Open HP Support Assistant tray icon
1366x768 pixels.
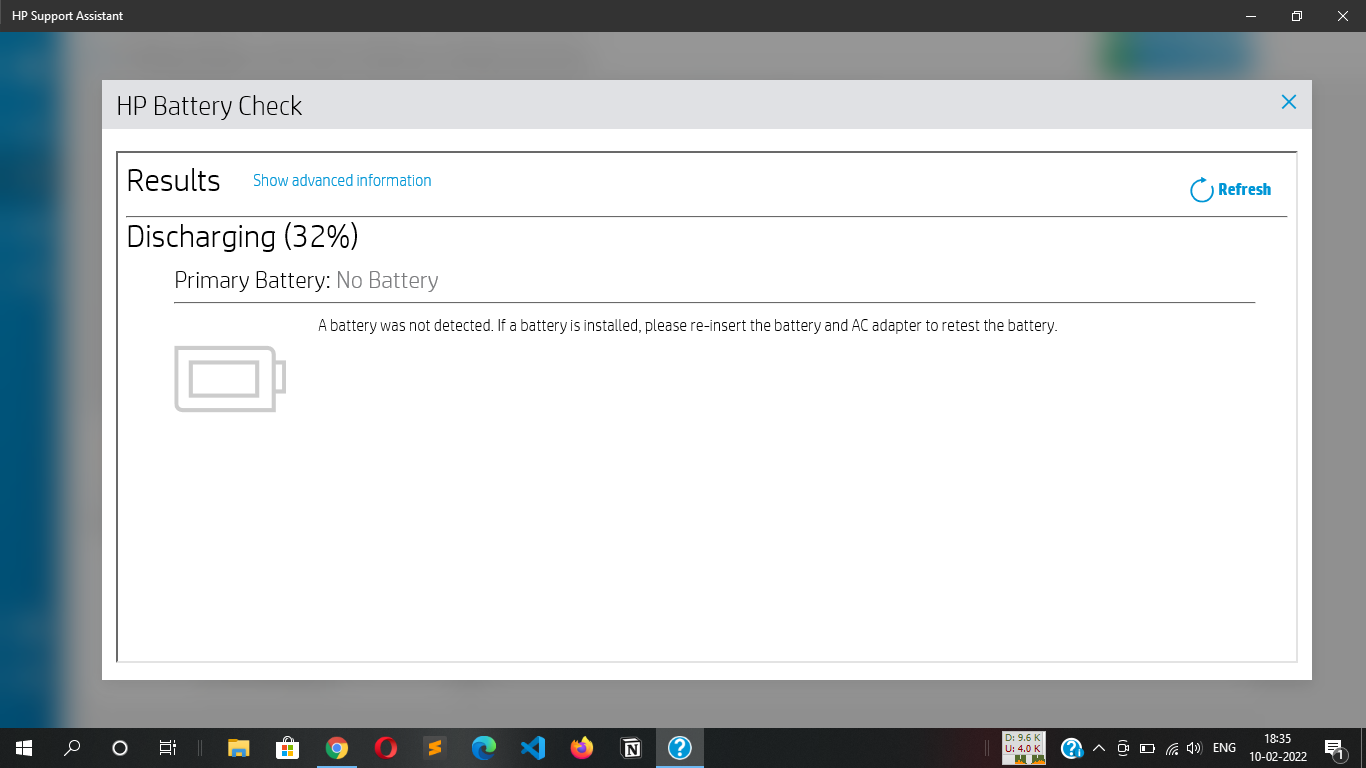(x=1072, y=748)
